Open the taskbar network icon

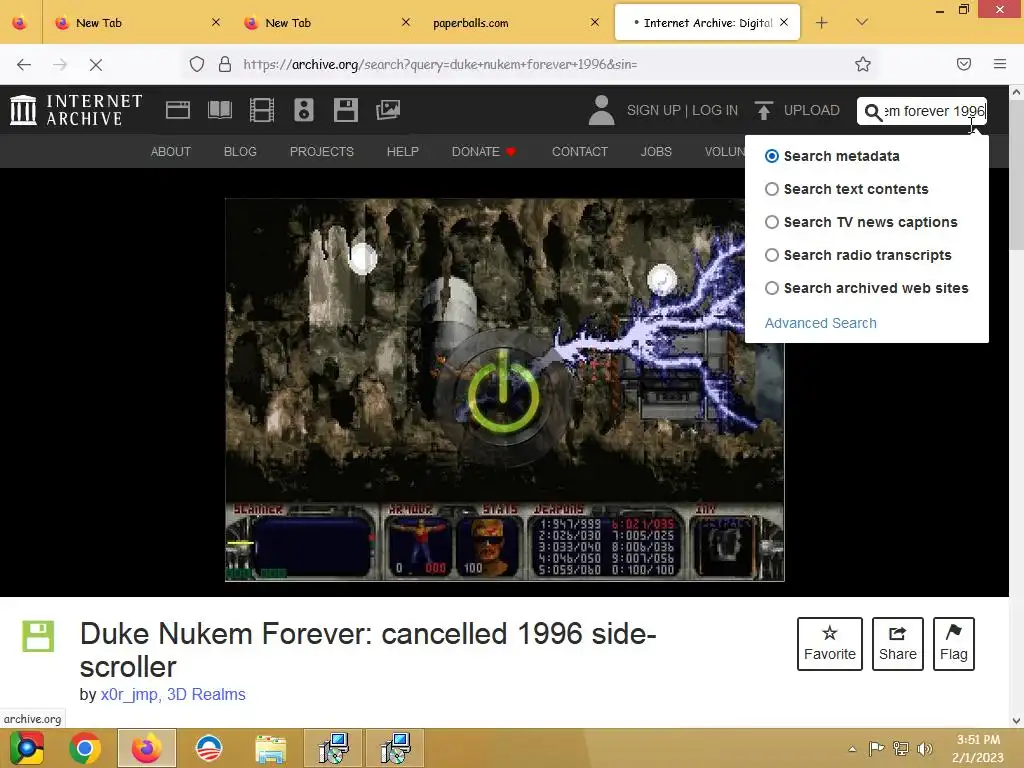pos(901,748)
